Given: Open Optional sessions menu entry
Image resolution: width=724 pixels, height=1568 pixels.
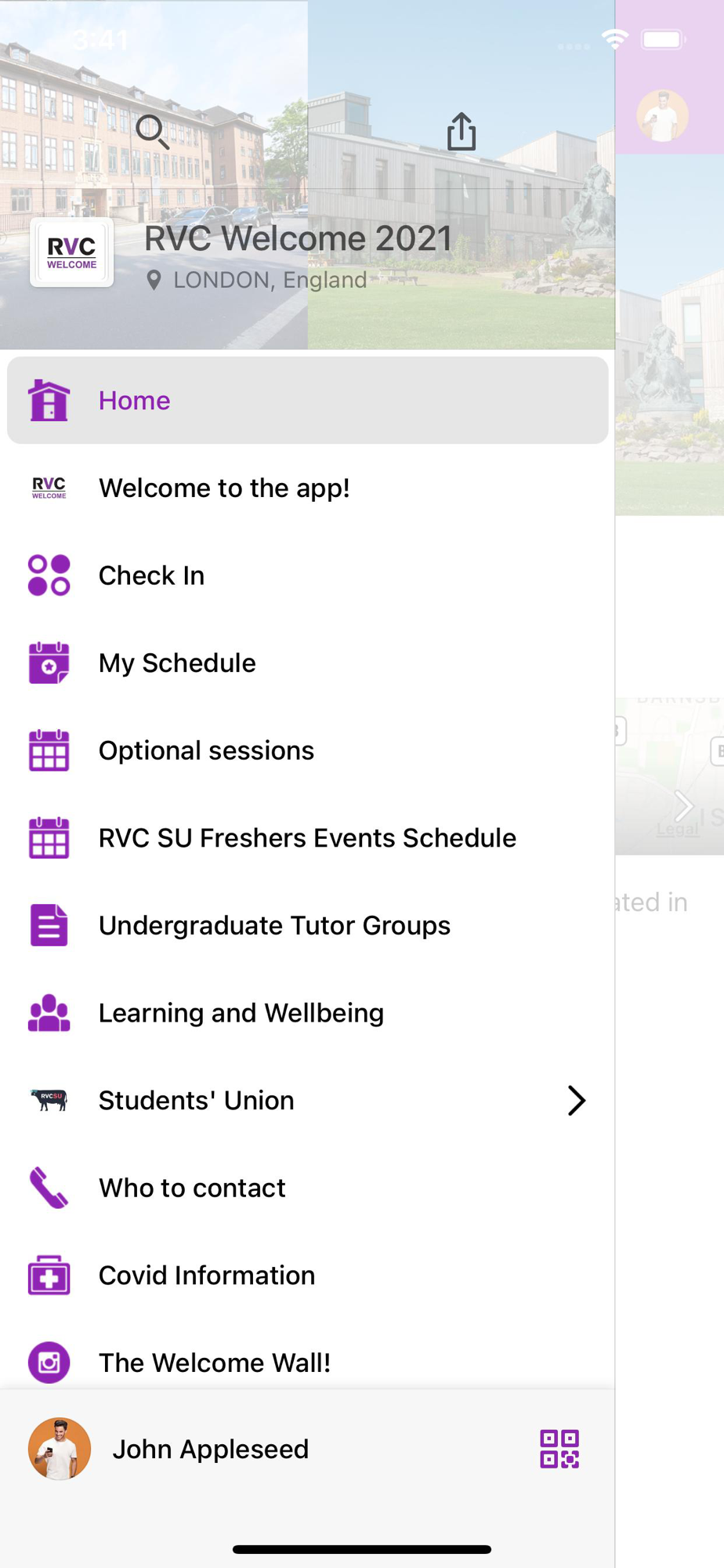Looking at the screenshot, I should click(206, 751).
